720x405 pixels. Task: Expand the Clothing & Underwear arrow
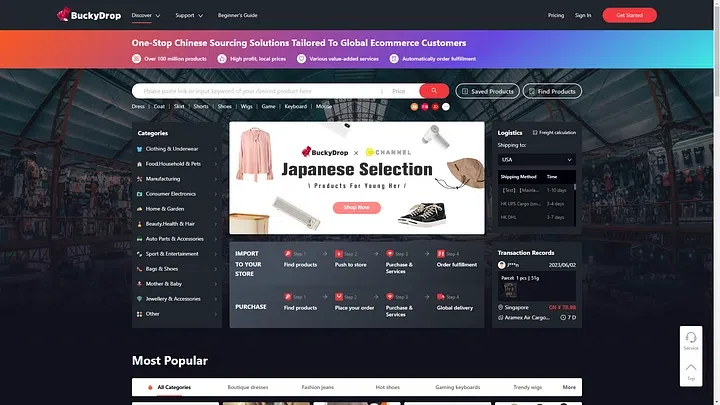tap(215, 149)
